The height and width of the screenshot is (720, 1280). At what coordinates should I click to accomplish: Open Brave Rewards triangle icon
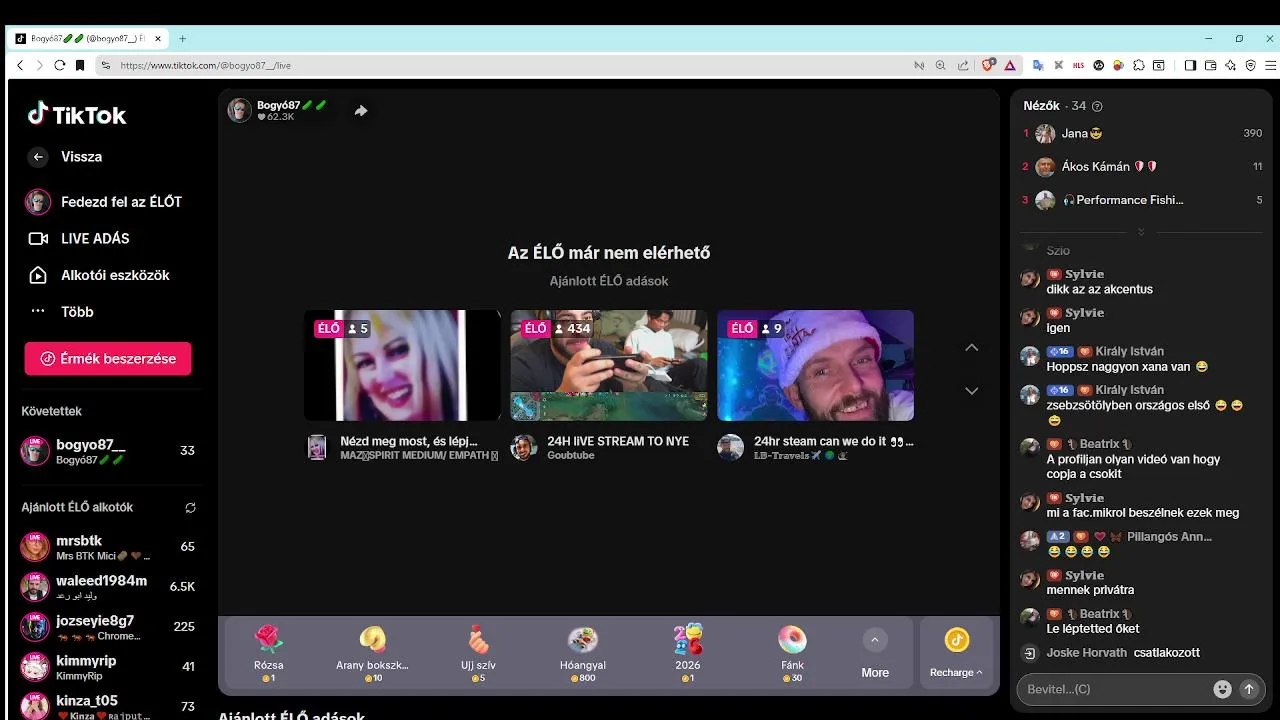(x=1010, y=65)
